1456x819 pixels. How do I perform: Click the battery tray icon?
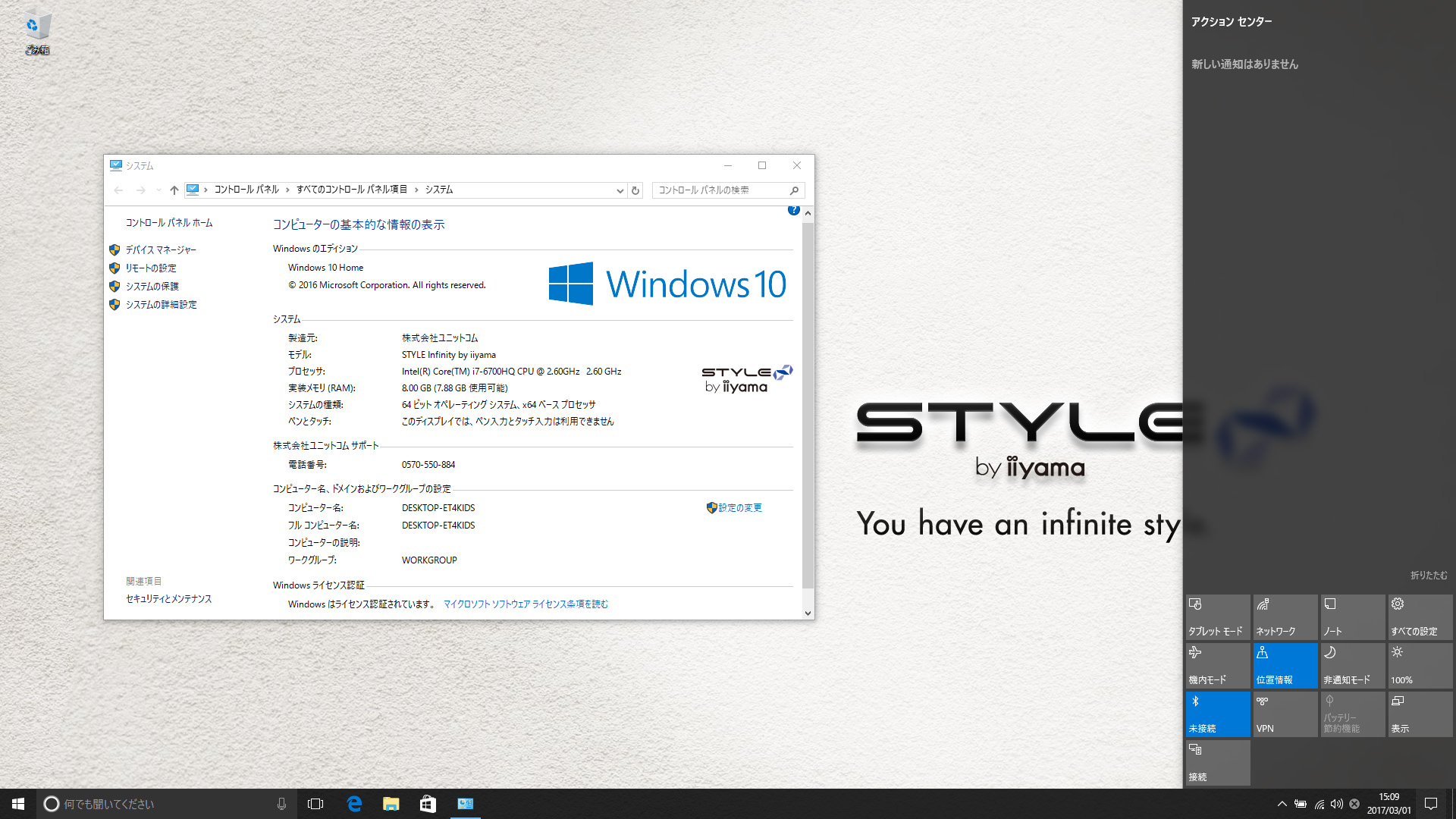1301,804
